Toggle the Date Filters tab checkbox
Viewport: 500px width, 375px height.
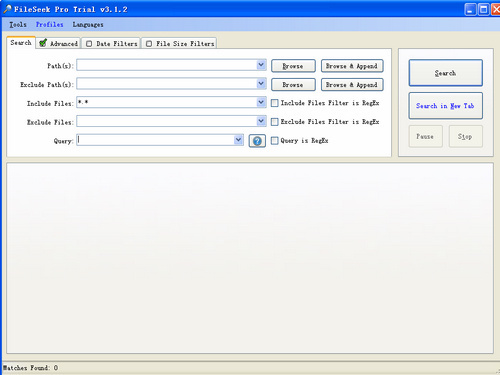(89, 44)
